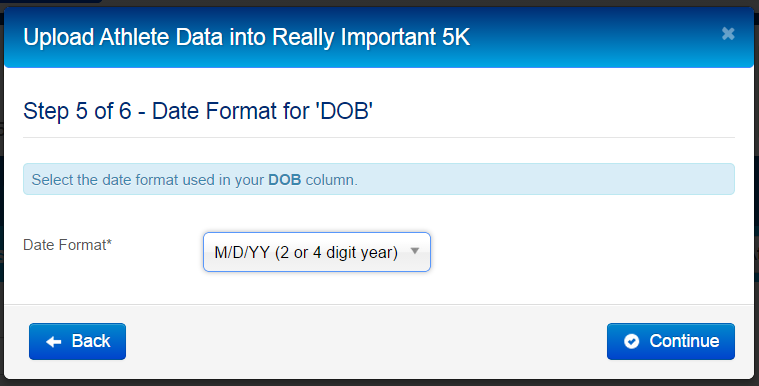The height and width of the screenshot is (386, 759).
Task: Click the blue header bar of the dialog
Action: [379, 37]
